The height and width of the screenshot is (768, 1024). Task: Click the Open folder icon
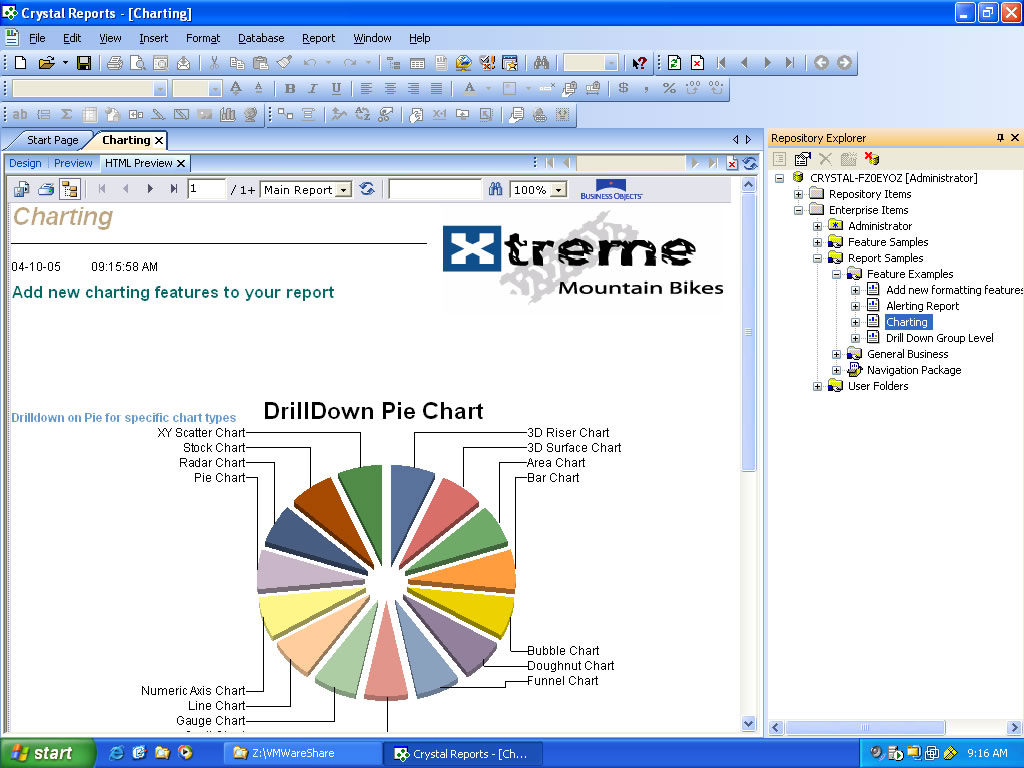pos(46,63)
